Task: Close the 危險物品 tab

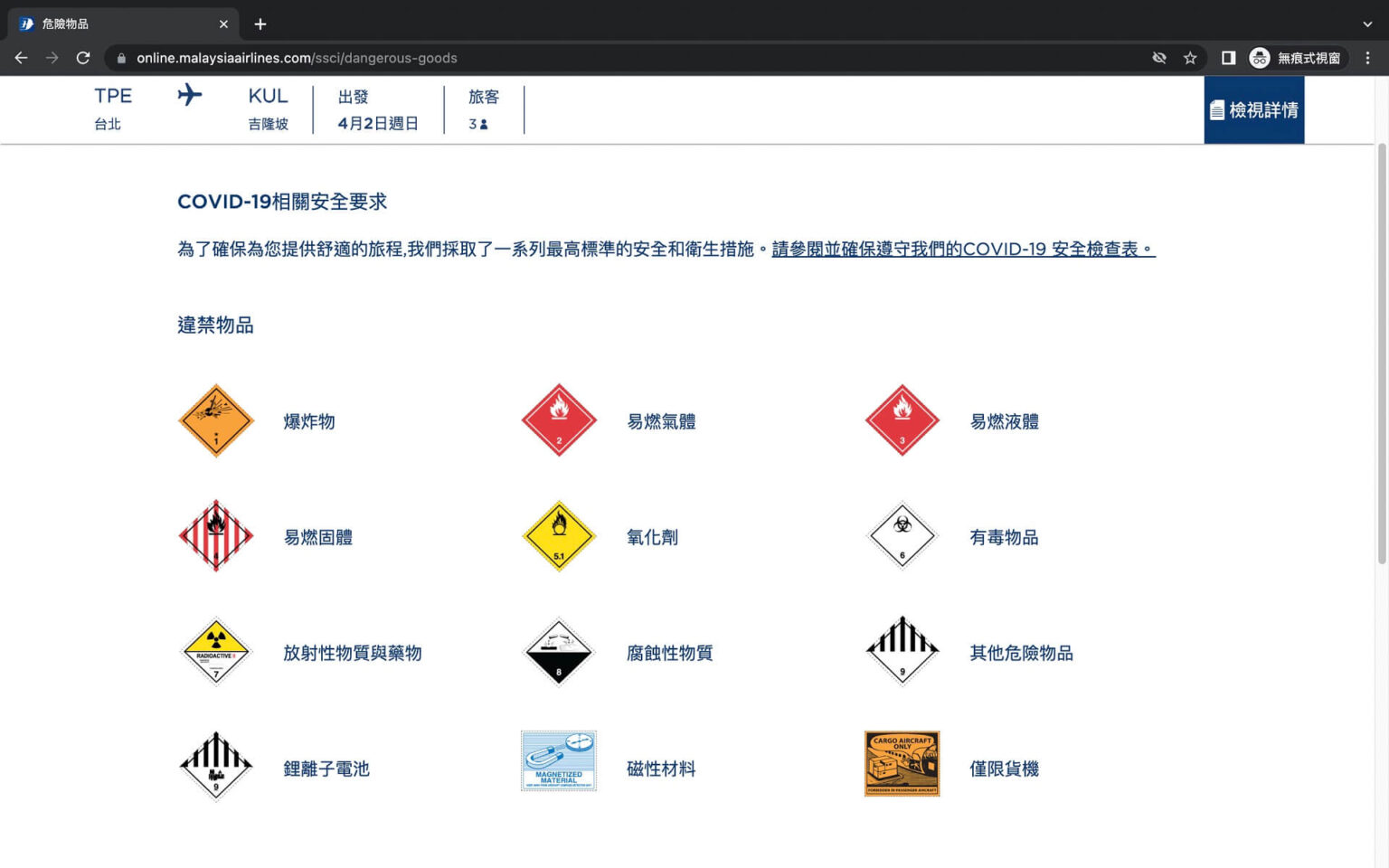Action: click(223, 24)
